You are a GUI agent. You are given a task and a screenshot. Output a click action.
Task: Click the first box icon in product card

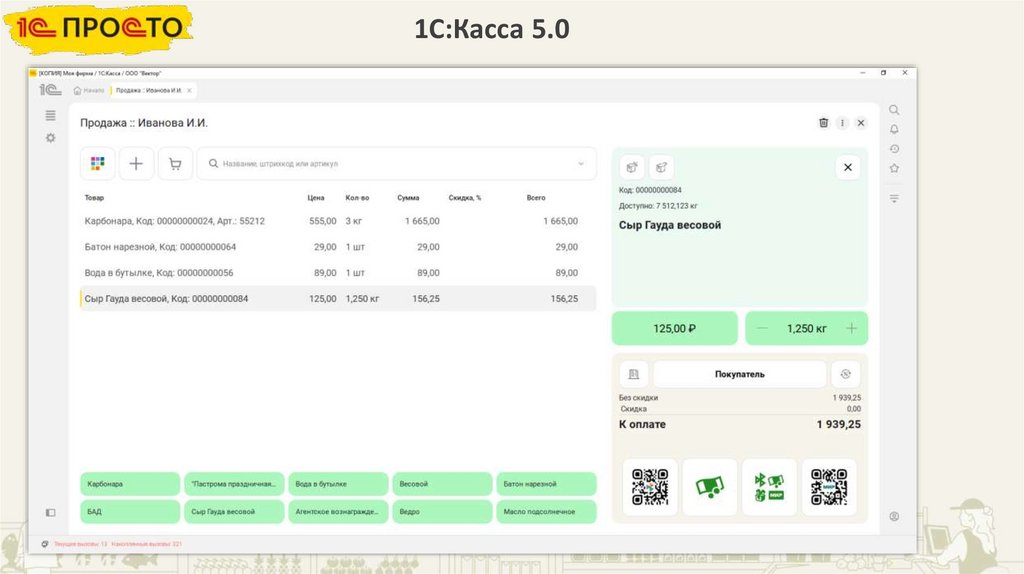[x=632, y=167]
